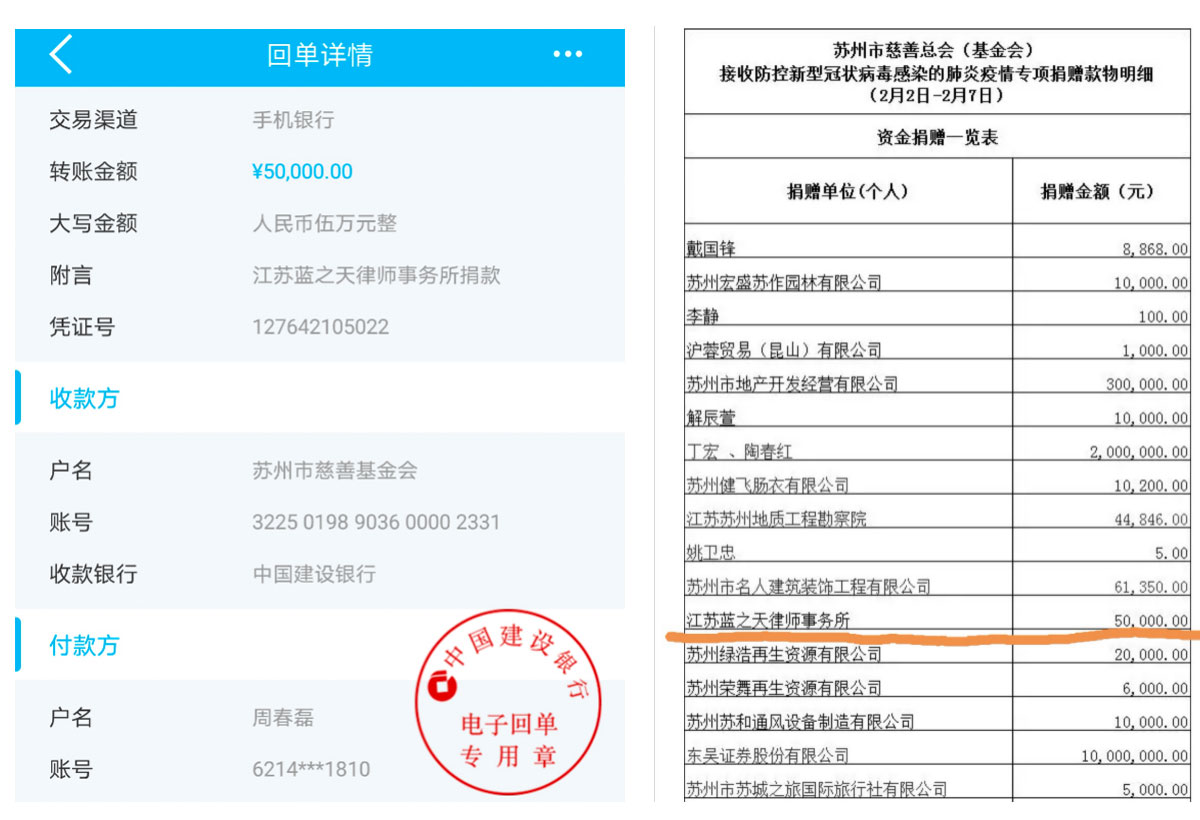The width and height of the screenshot is (1200, 820).
Task: Click donor row 姚卫忠
Action: pyautogui.click(x=711, y=552)
